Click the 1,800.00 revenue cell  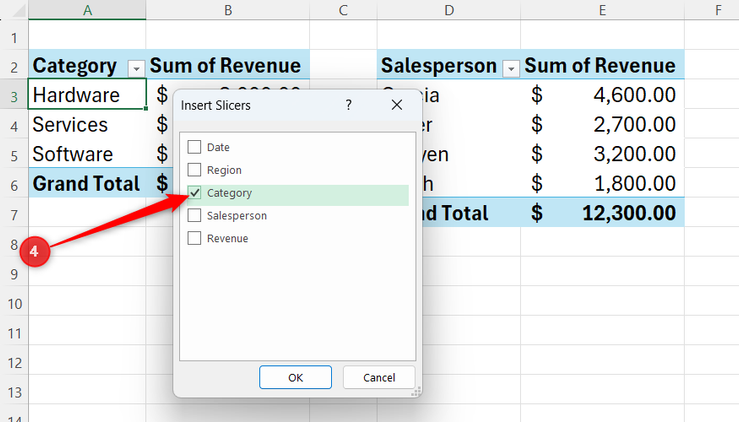tap(602, 183)
